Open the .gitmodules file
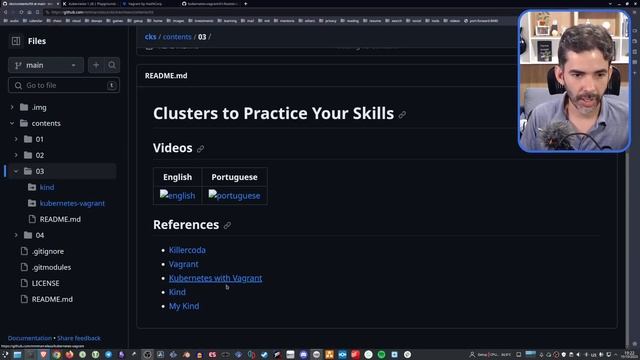Viewport: 640px width, 360px height. pos(51,267)
